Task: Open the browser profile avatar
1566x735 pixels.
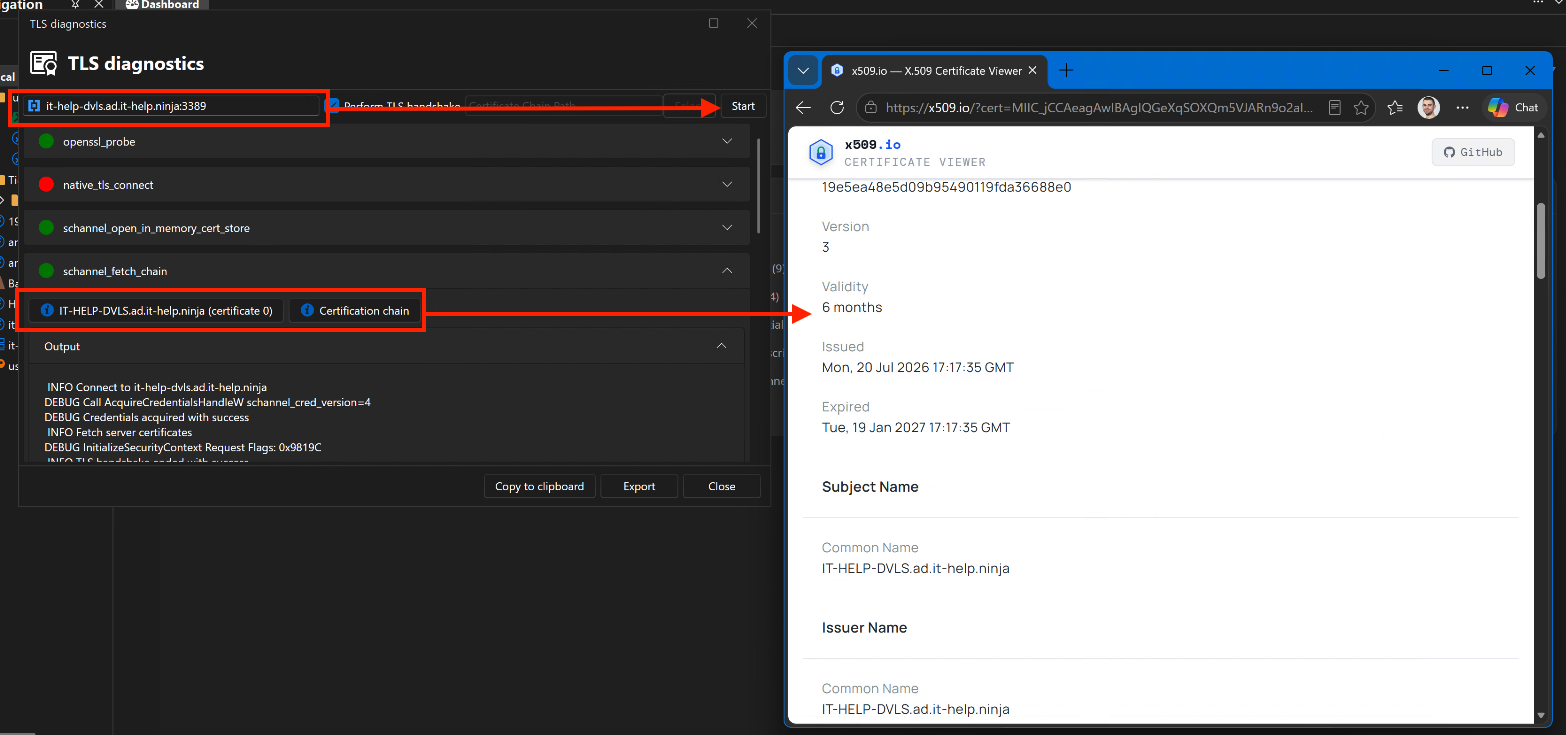Action: click(1429, 107)
